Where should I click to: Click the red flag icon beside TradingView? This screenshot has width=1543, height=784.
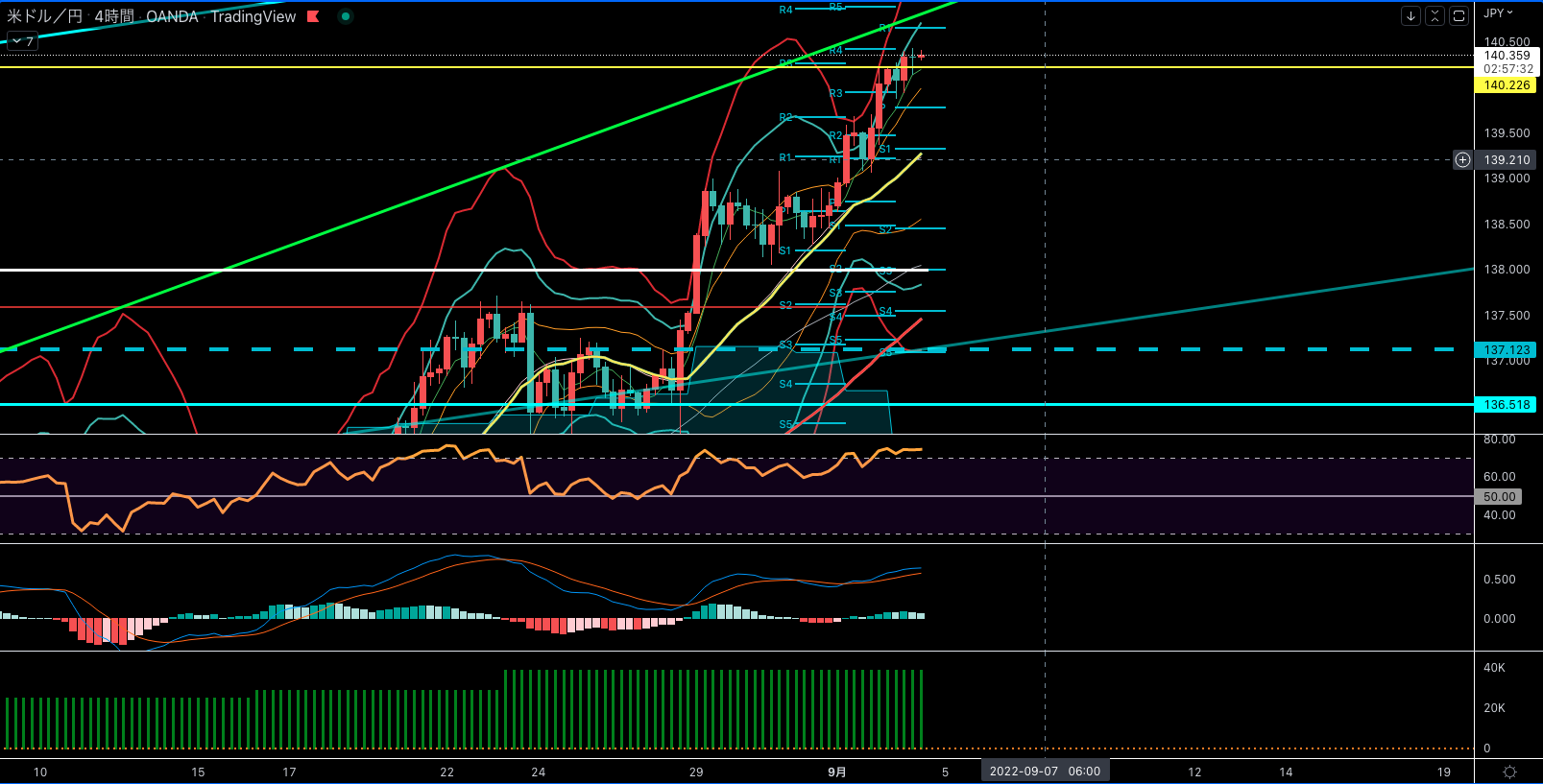(x=313, y=16)
